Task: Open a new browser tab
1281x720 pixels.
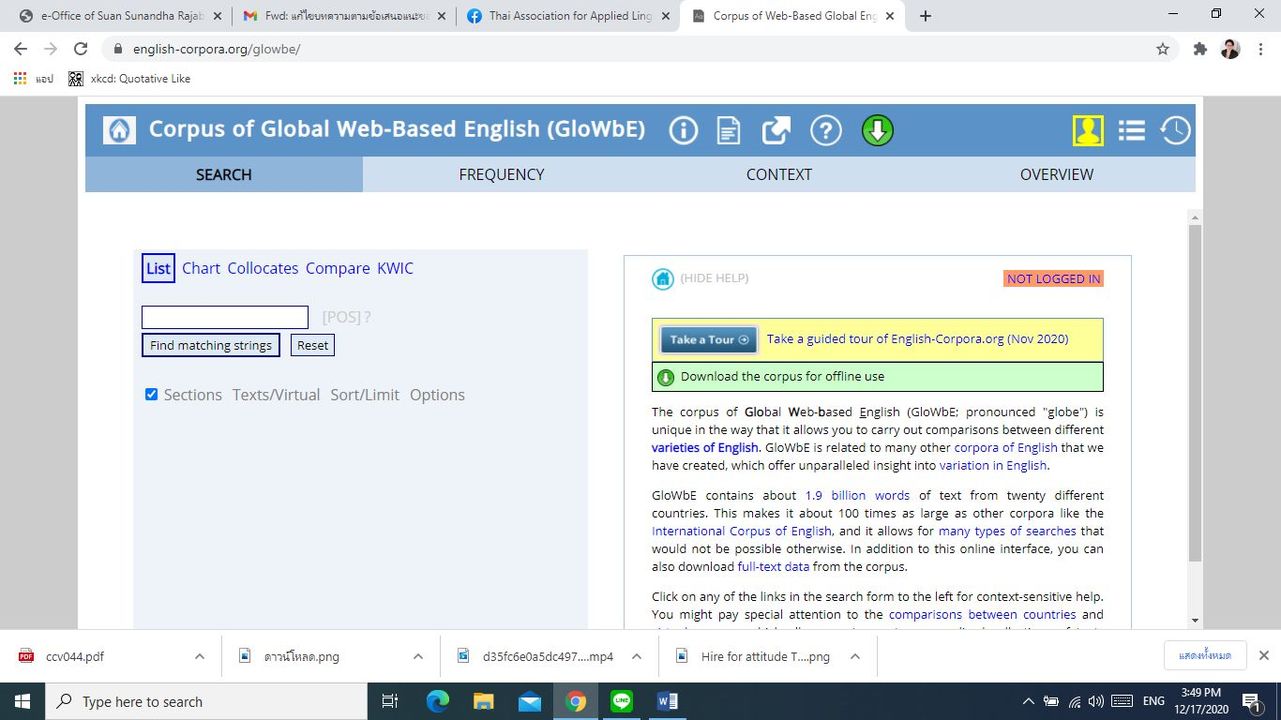Action: pyautogui.click(x=925, y=16)
